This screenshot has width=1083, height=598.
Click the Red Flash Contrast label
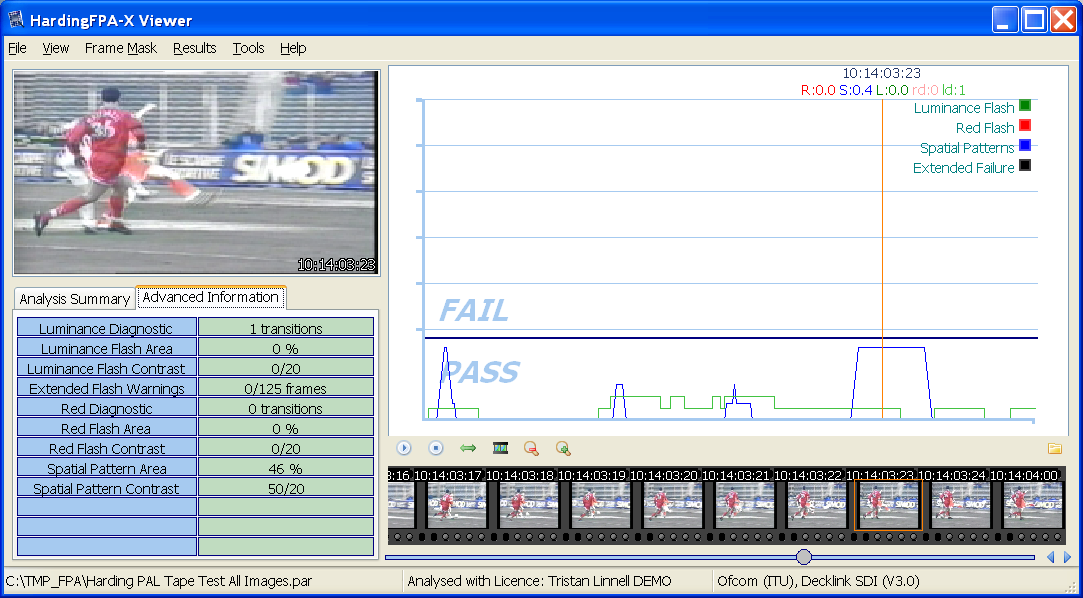pos(106,449)
